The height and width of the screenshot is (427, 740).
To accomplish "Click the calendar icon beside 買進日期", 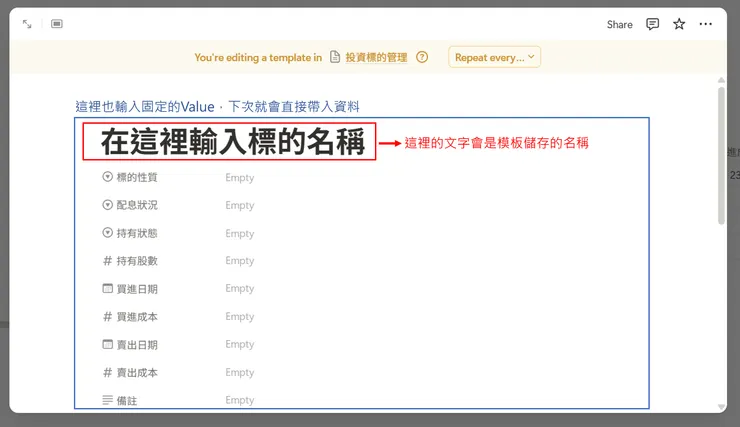I will point(108,288).
